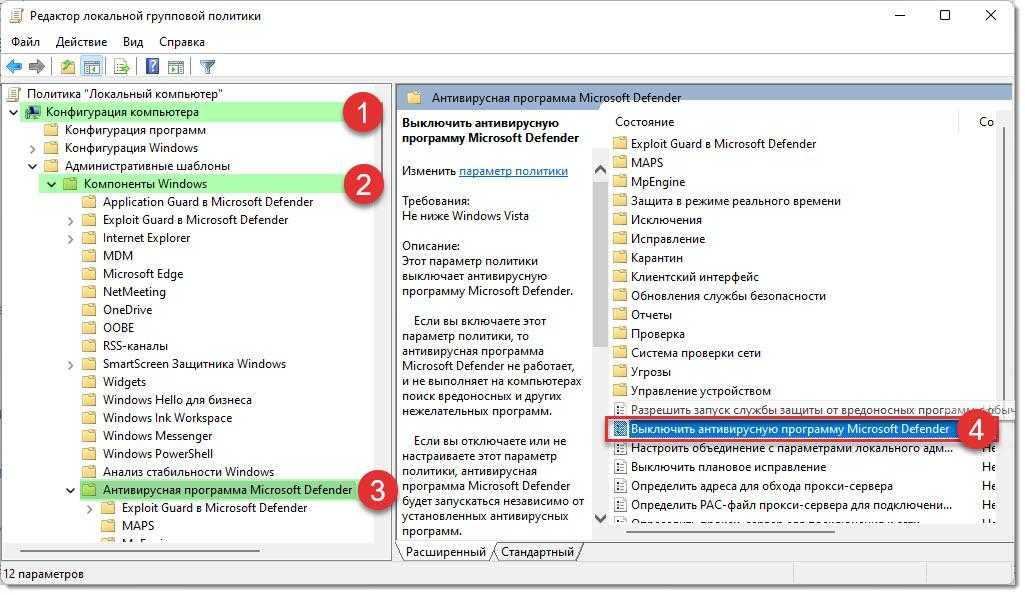The height and width of the screenshot is (595, 1025).
Task: Select the OneDrive tree folder
Action: point(127,310)
